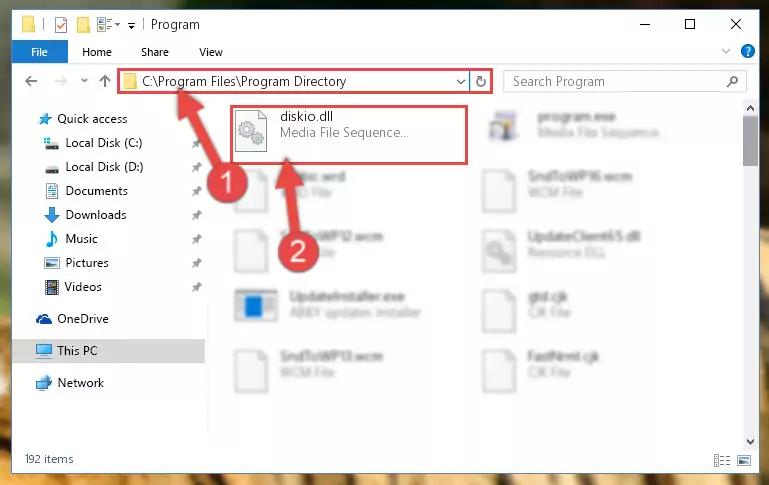Click the pin icon next to Music

[x=197, y=239]
